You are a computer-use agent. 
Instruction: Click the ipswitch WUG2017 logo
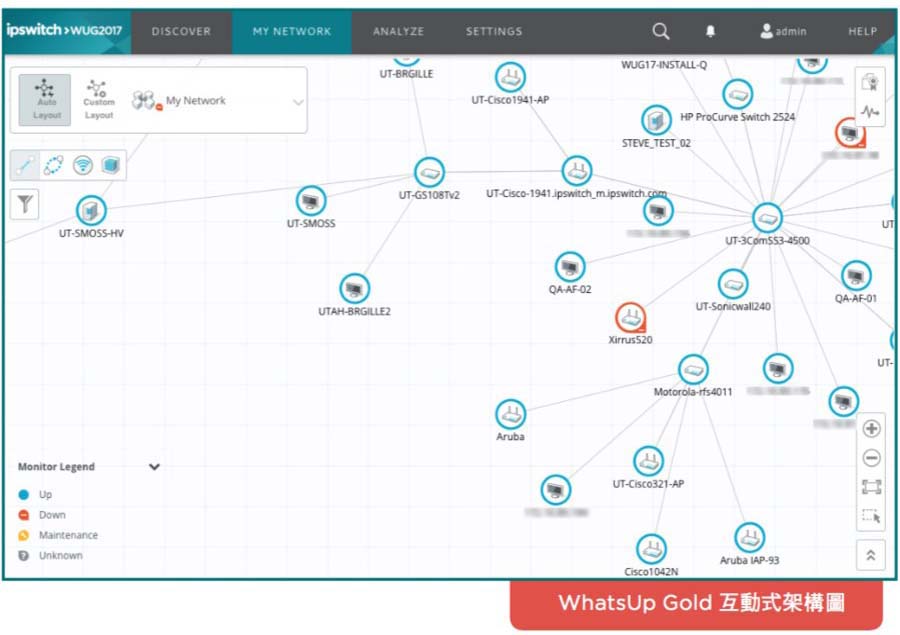coord(64,30)
